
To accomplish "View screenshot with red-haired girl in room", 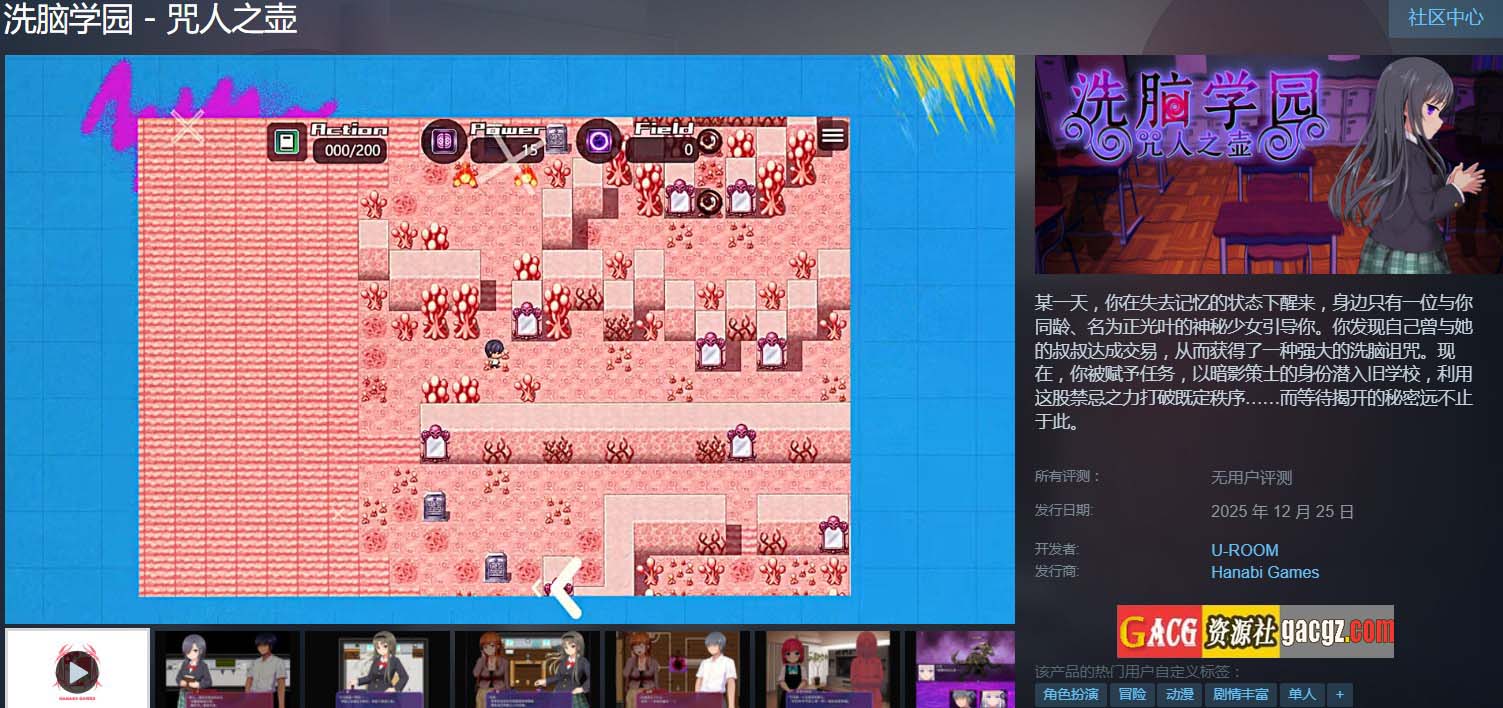I will coord(828,668).
